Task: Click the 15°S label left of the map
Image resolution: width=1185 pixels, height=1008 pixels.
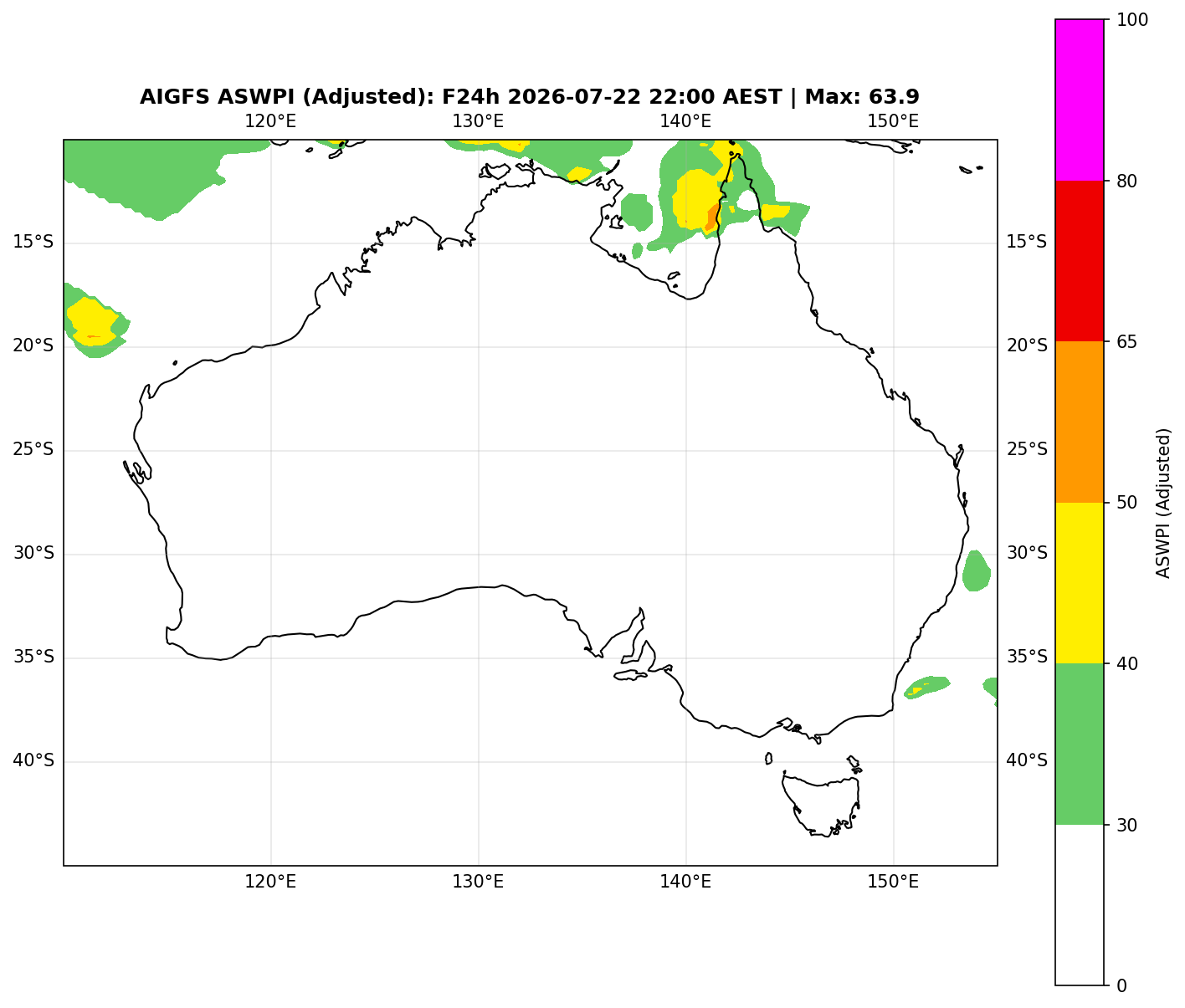Action: coord(33,243)
